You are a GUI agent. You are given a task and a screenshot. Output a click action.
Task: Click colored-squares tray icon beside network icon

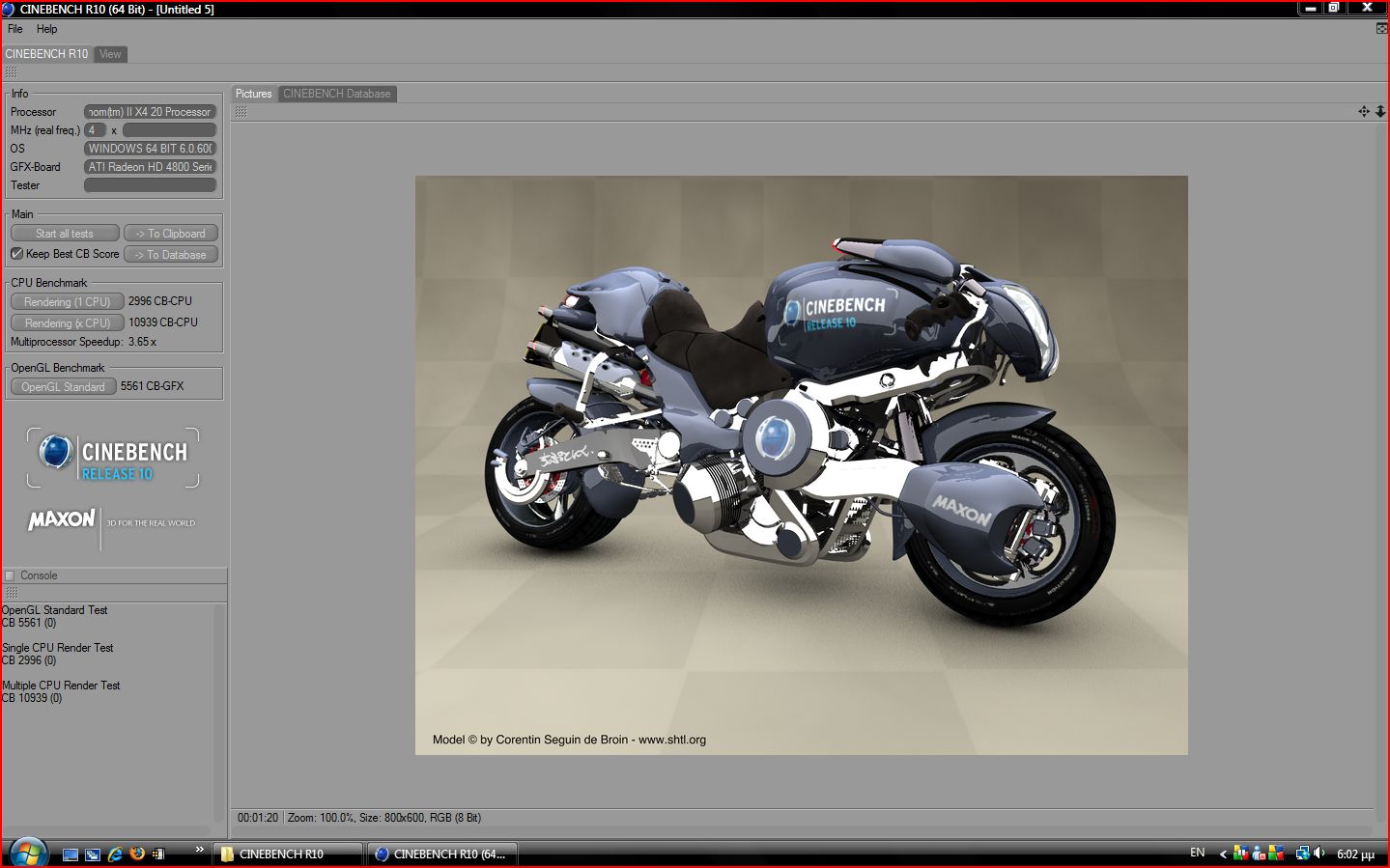tap(1276, 854)
